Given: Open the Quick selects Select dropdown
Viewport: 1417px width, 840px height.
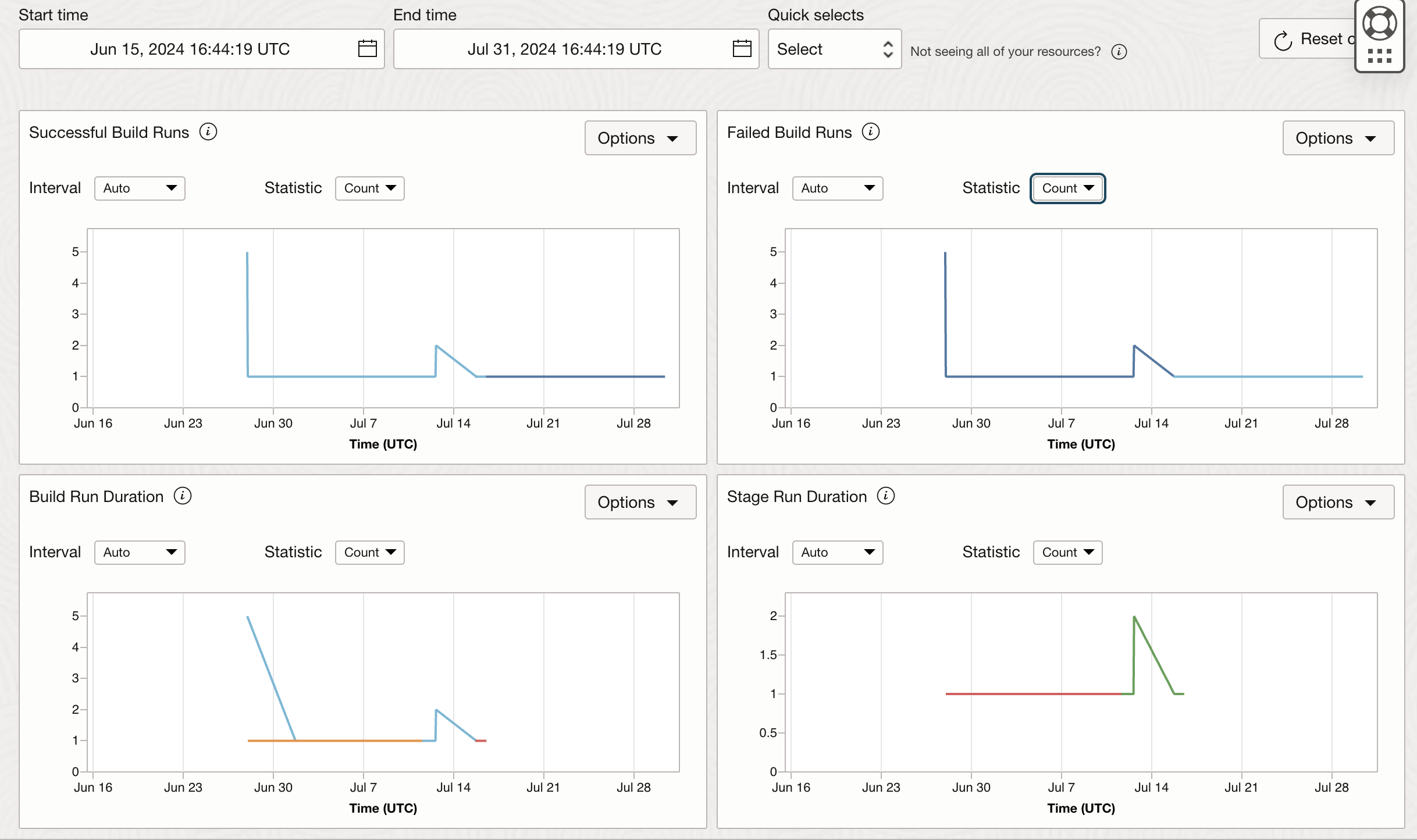Looking at the screenshot, I should (x=834, y=49).
